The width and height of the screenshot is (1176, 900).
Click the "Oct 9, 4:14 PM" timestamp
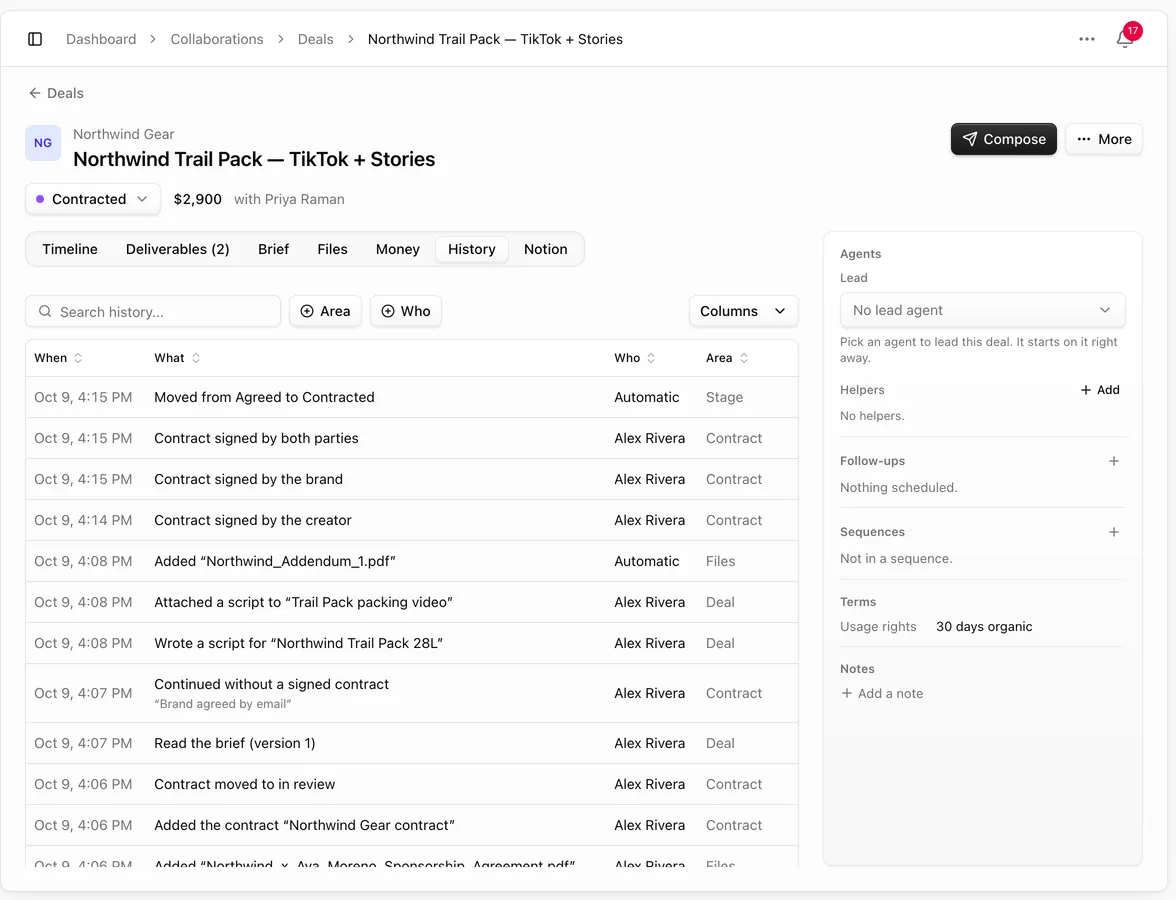(83, 520)
